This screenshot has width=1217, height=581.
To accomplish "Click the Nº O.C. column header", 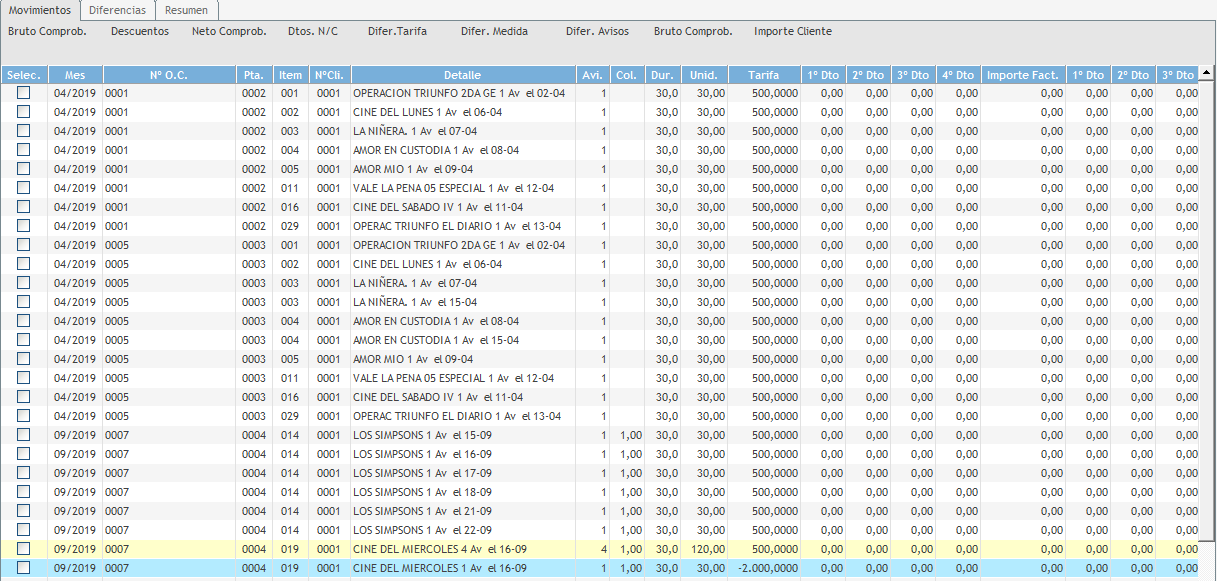I will tap(169, 75).
